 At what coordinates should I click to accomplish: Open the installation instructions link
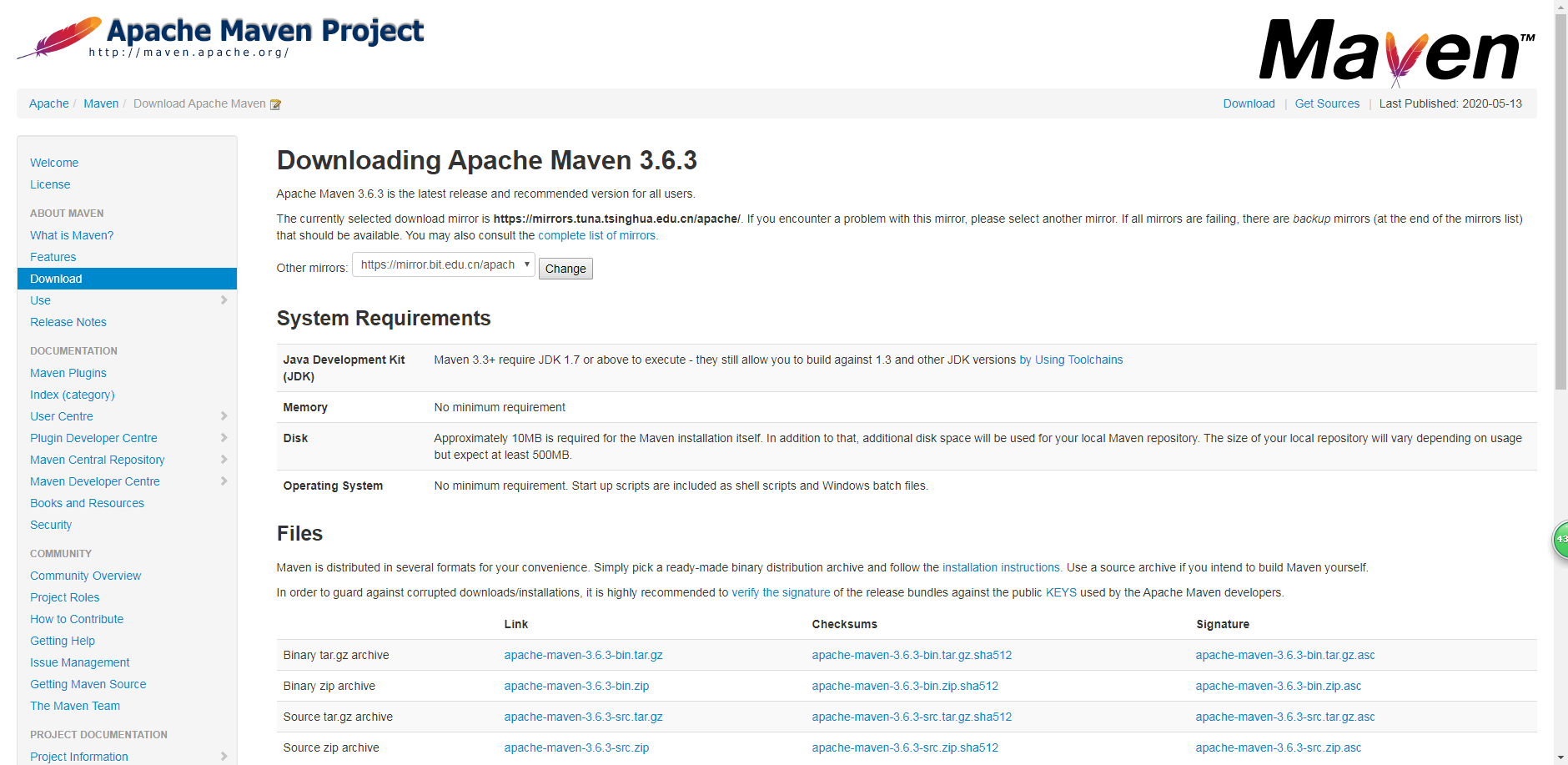[1002, 567]
